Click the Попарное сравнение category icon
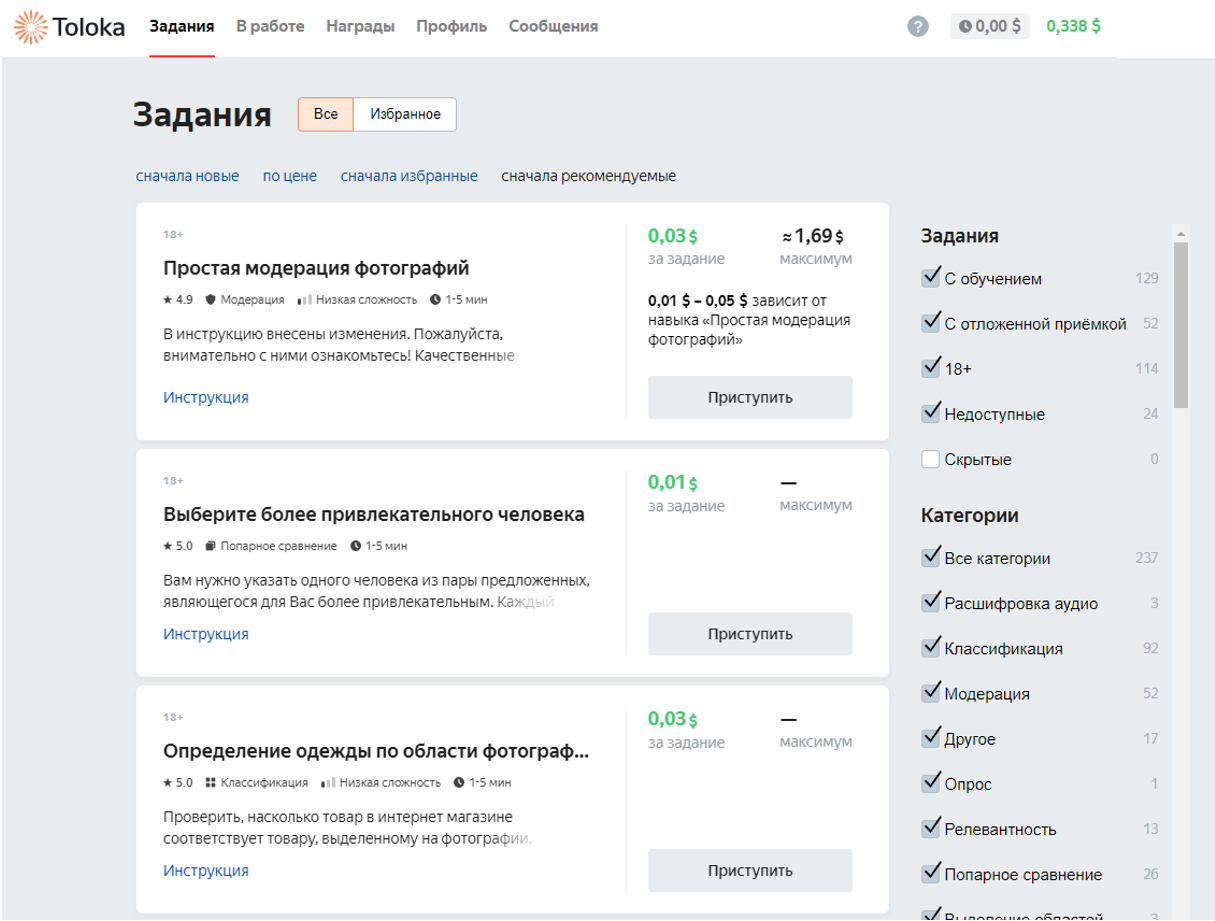 [x=211, y=546]
